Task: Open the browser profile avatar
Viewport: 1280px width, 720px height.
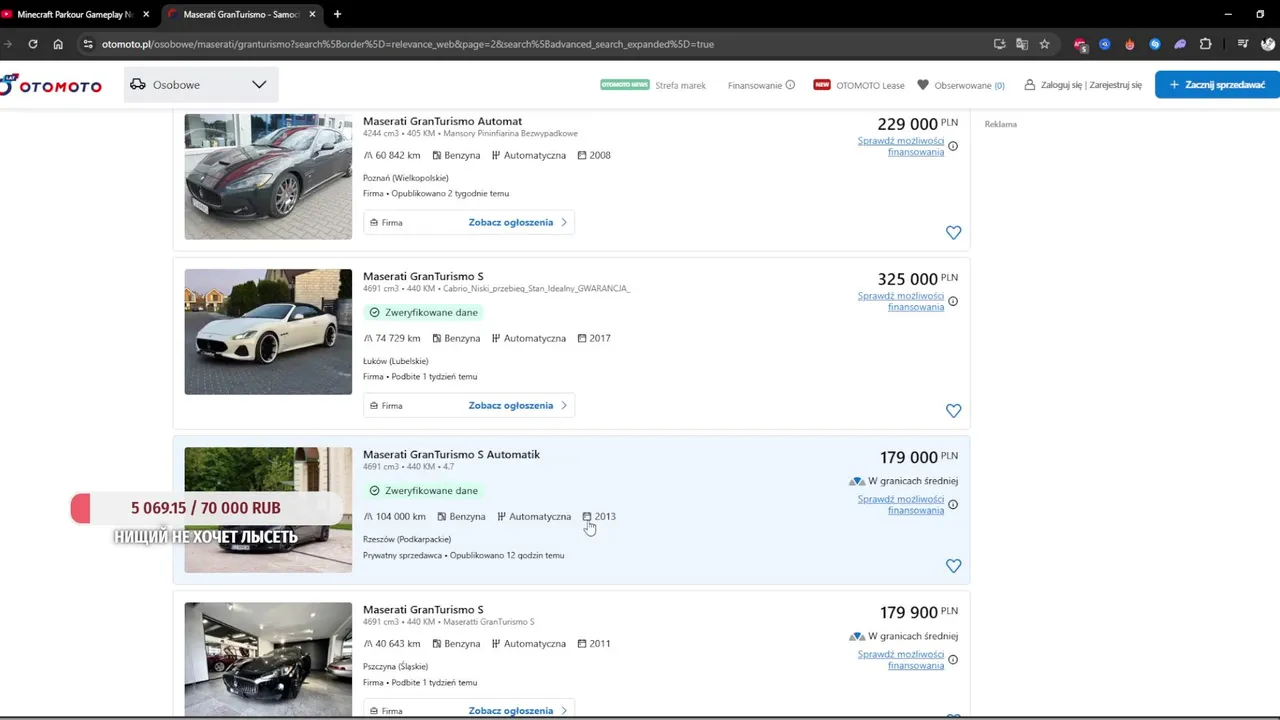Action: point(1269,44)
